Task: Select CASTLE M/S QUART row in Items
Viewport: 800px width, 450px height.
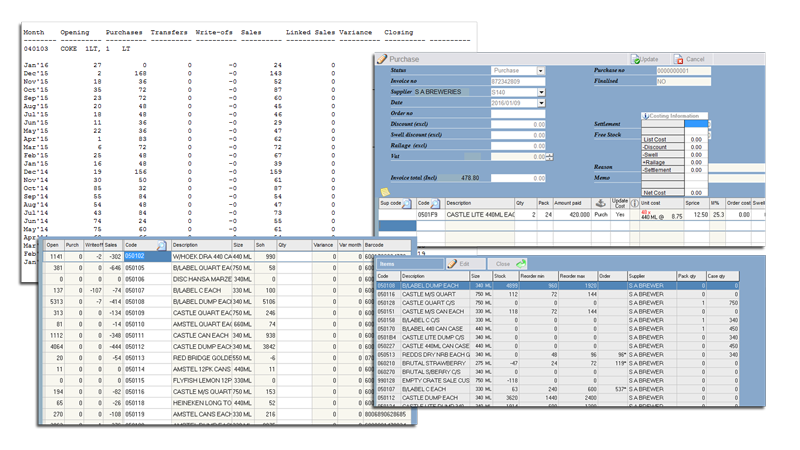Action: coord(558,294)
